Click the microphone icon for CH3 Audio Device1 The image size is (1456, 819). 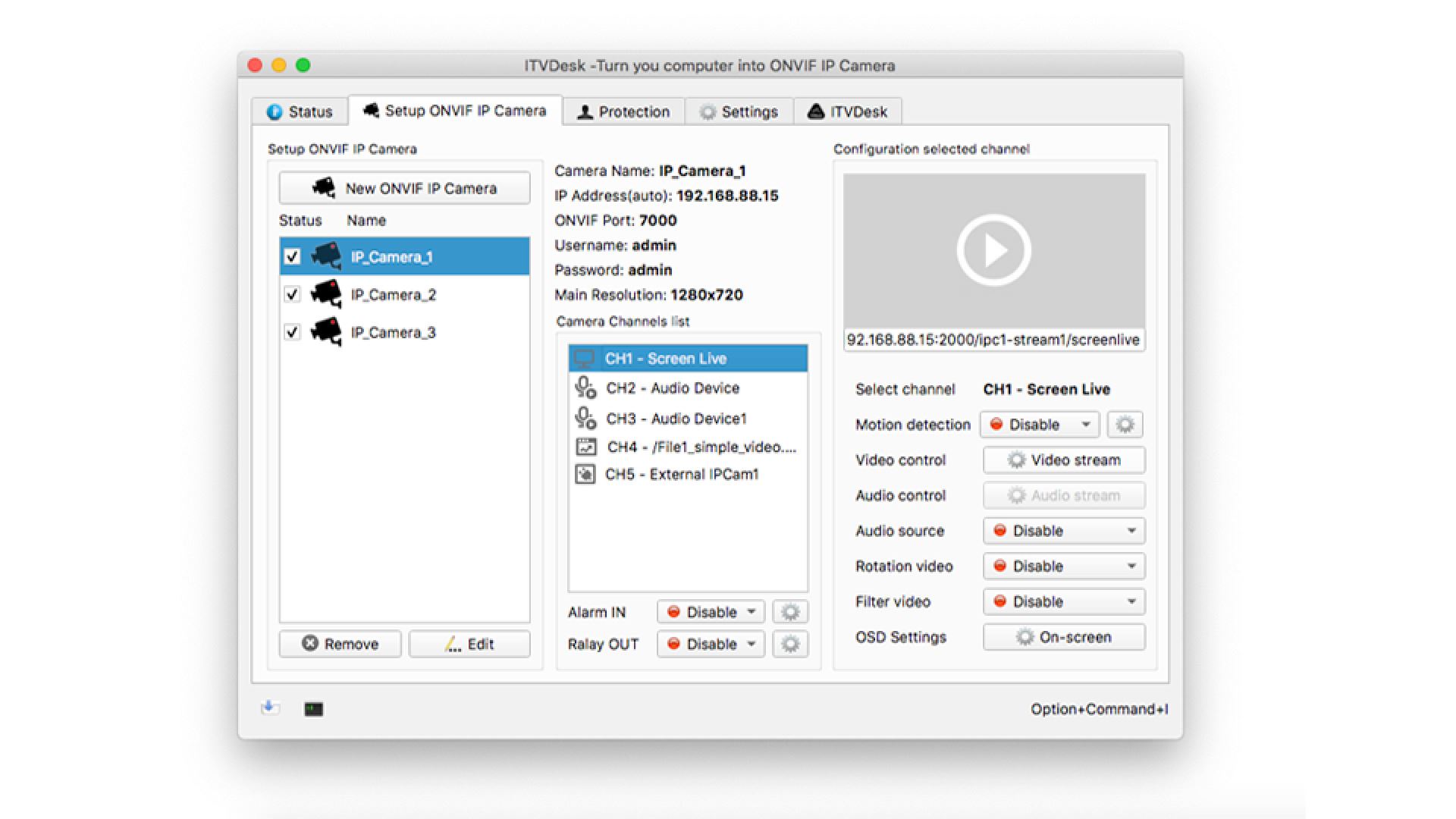pyautogui.click(x=585, y=418)
